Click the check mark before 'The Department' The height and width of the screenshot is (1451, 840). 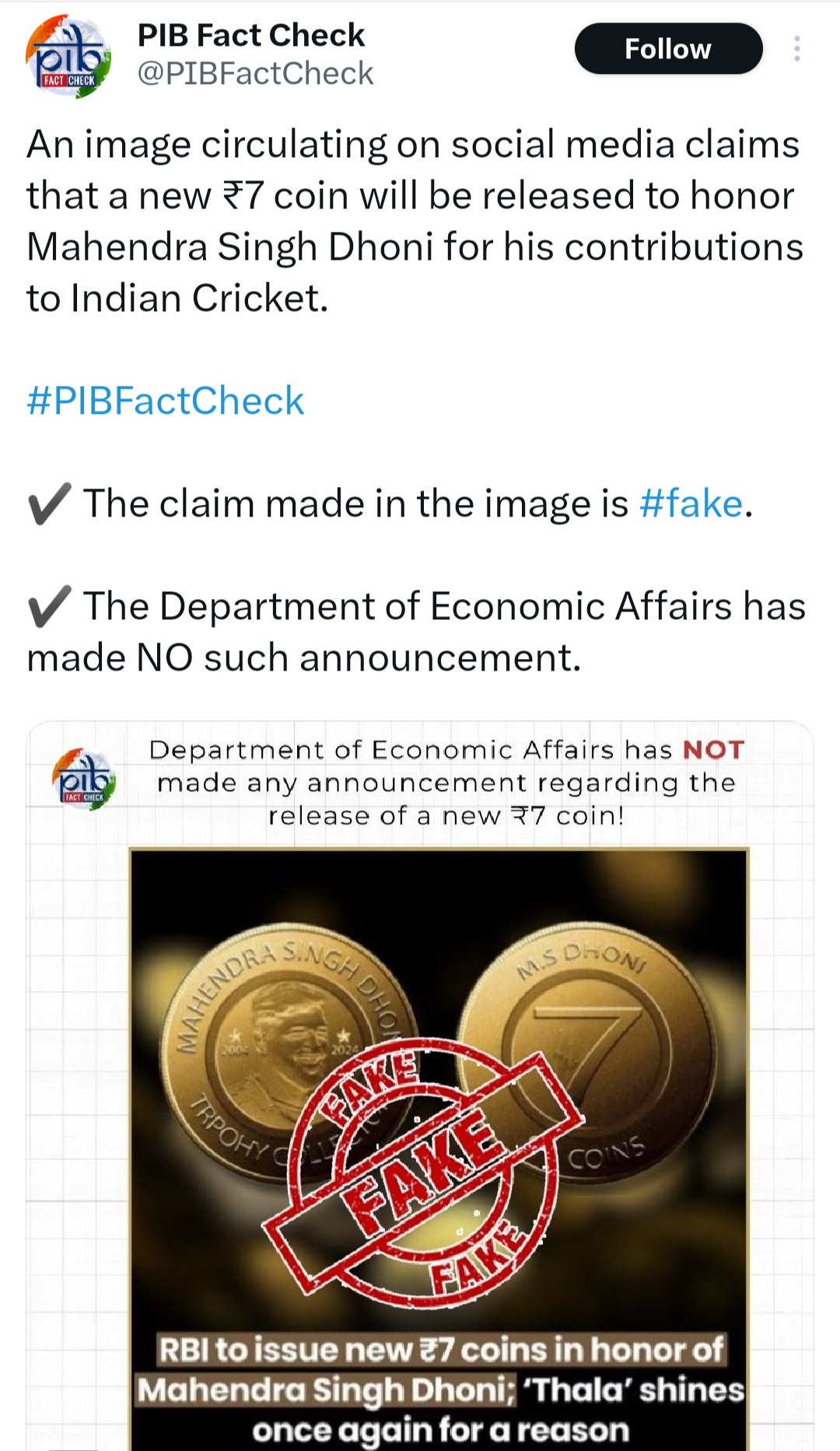coord(49,607)
